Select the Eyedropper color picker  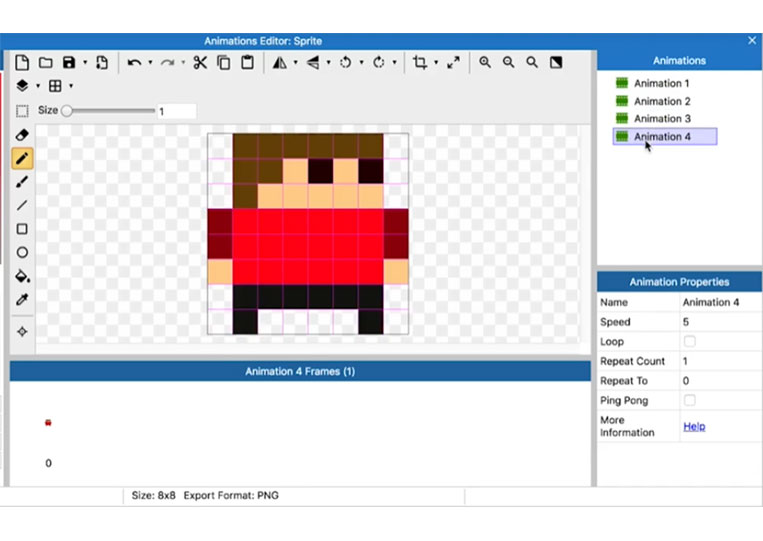click(22, 300)
